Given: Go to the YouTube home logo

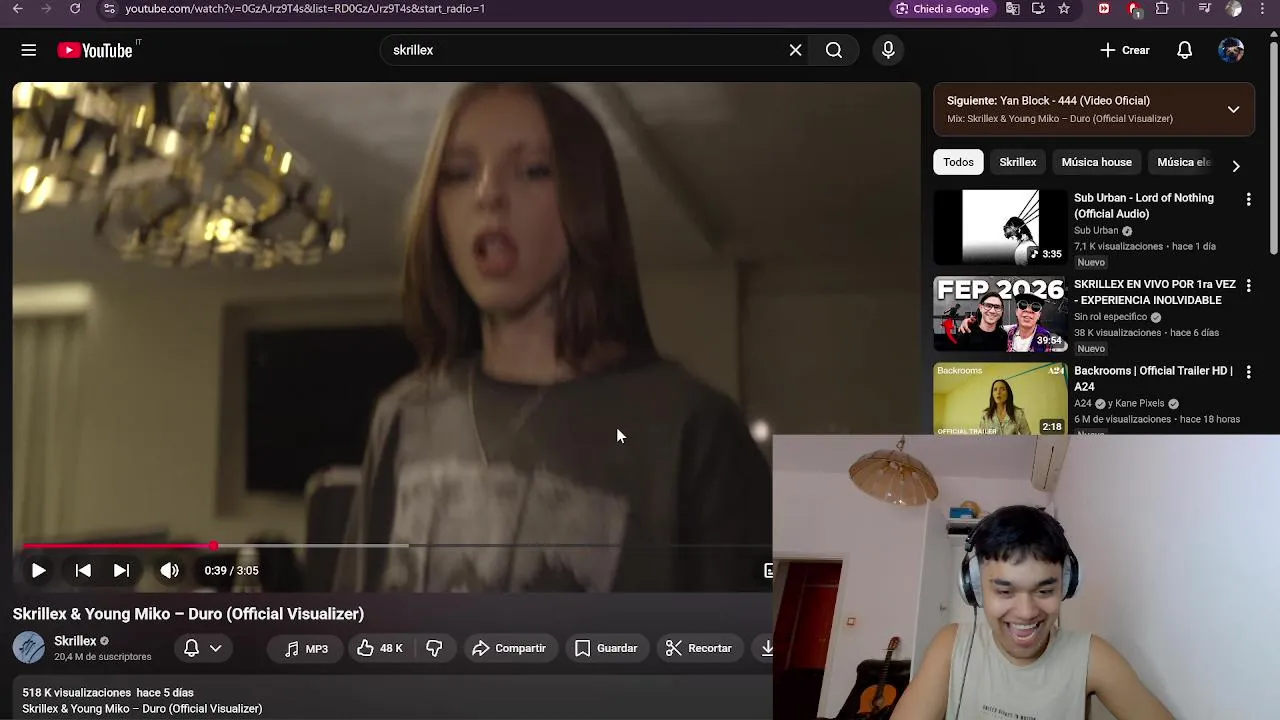Looking at the screenshot, I should coord(95,50).
